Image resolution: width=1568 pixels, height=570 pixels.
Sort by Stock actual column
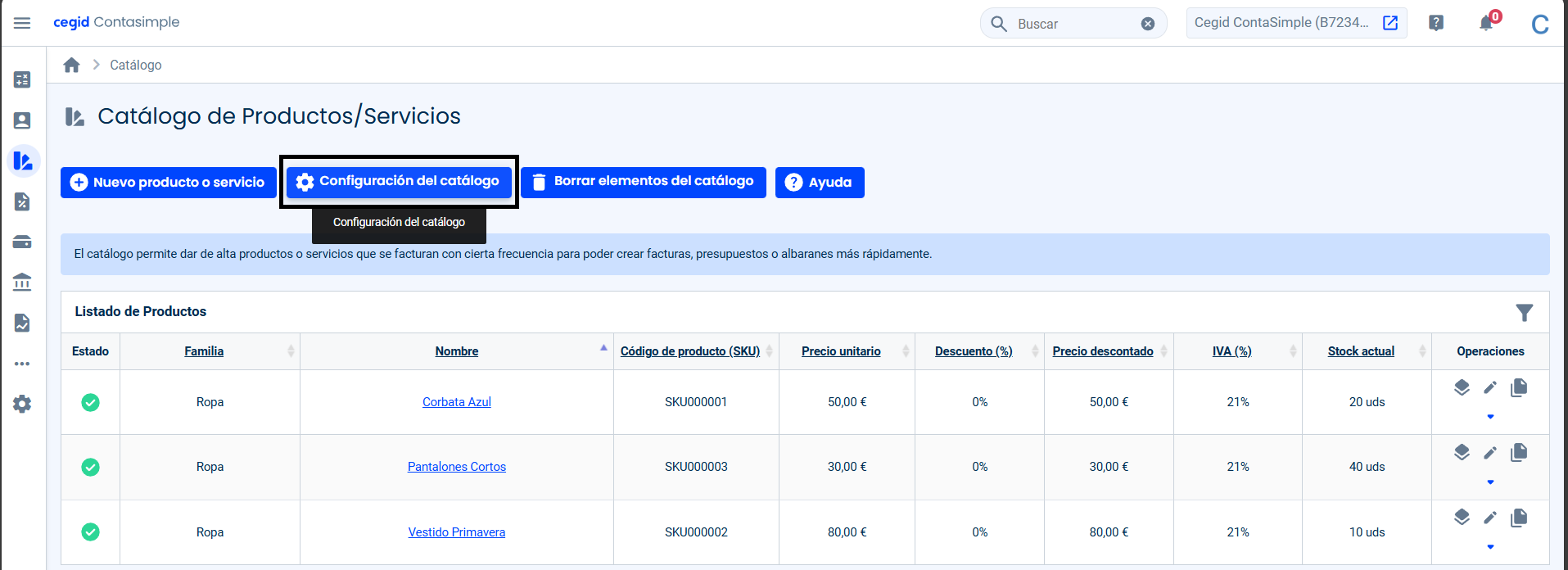[x=1361, y=351]
